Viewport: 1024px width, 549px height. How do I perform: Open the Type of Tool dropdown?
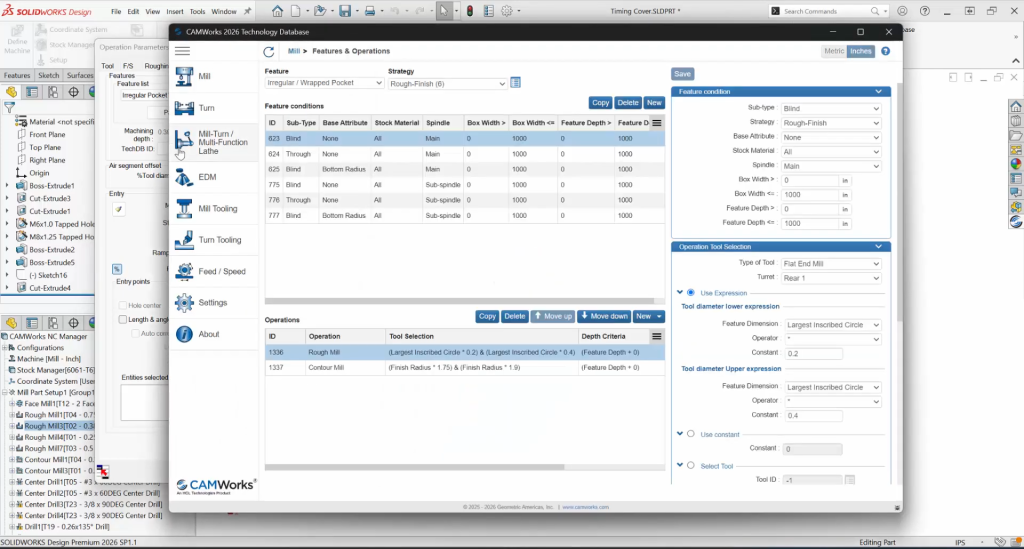[x=831, y=264]
